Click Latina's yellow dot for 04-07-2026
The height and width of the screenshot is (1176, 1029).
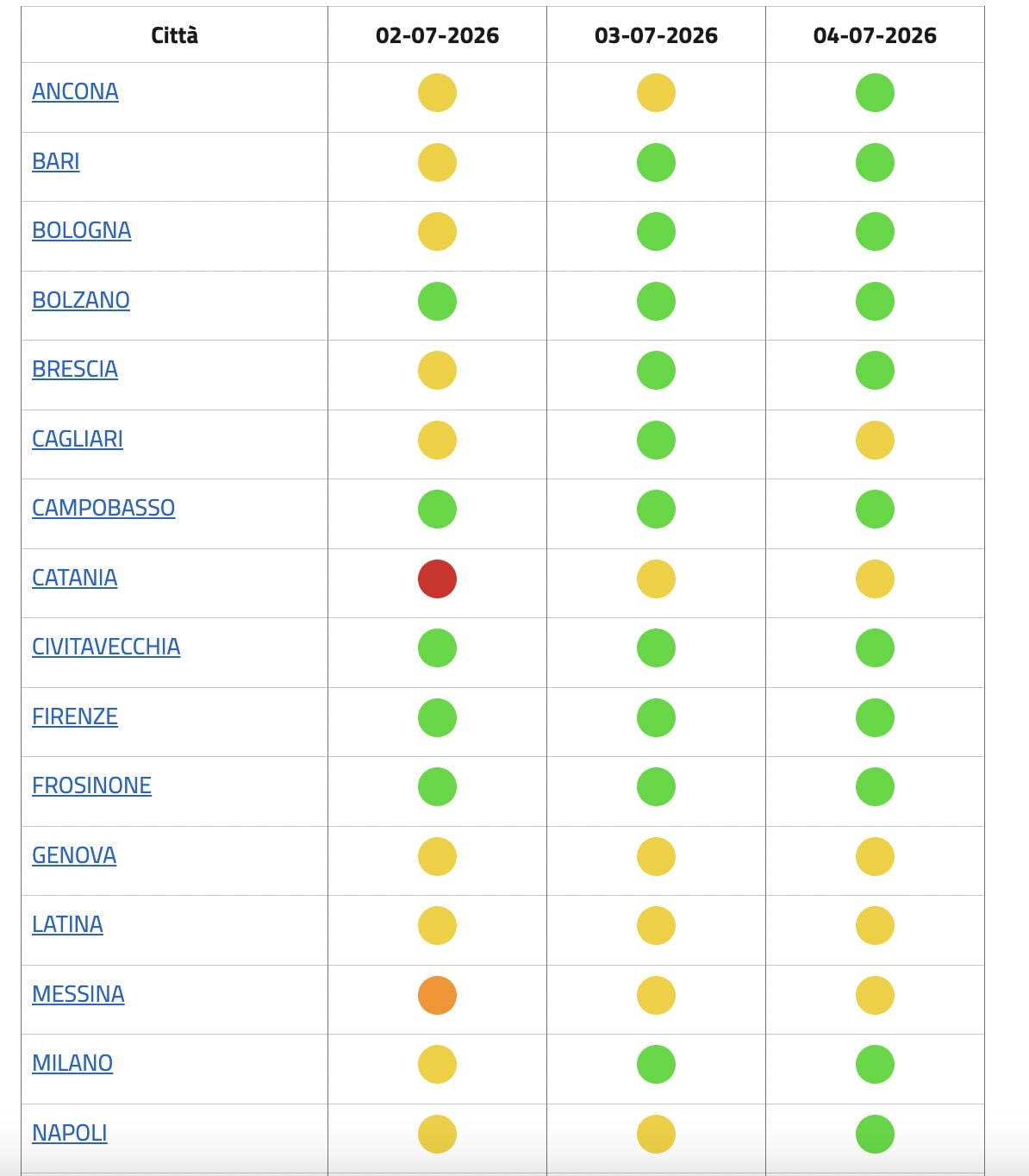[875, 925]
